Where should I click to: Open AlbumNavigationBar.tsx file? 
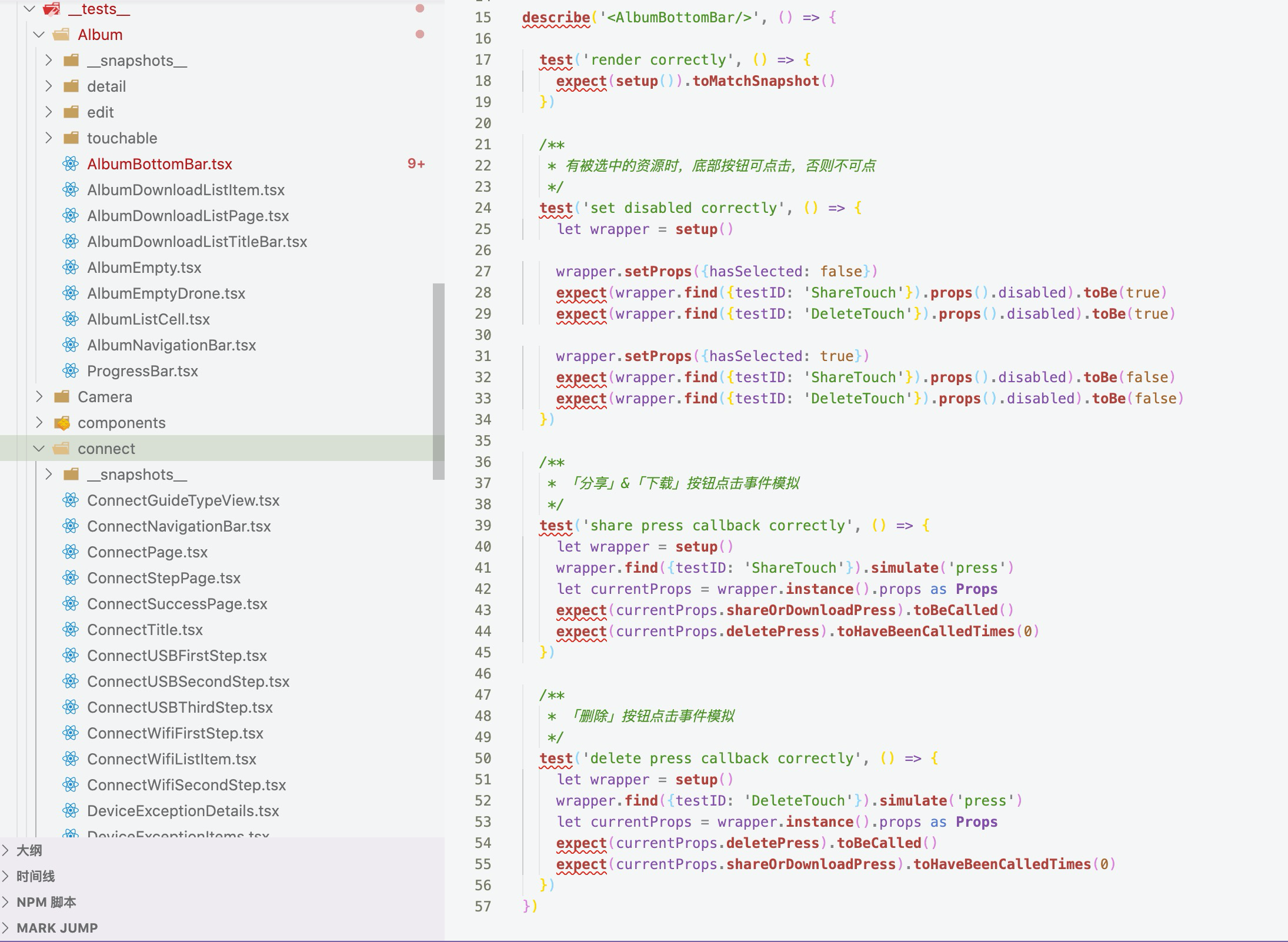click(x=171, y=345)
